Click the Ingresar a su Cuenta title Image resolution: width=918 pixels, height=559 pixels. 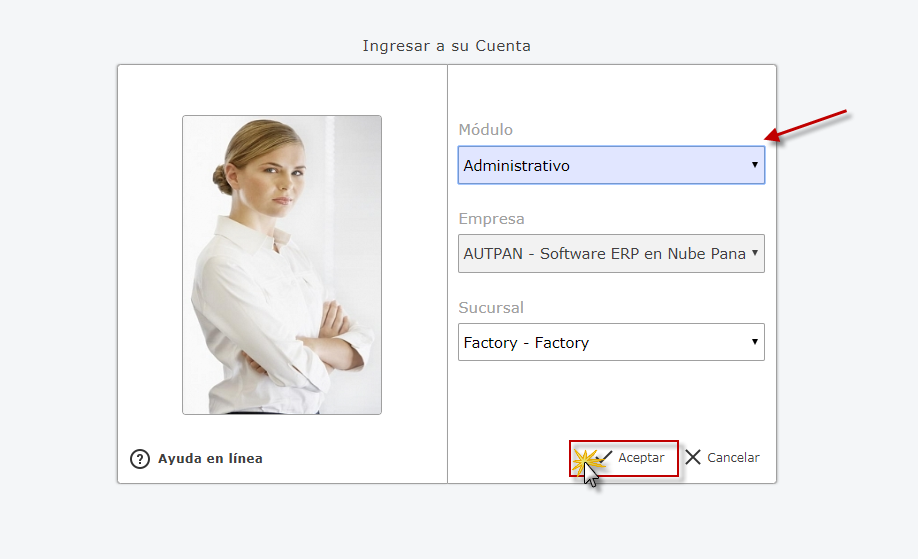(446, 46)
